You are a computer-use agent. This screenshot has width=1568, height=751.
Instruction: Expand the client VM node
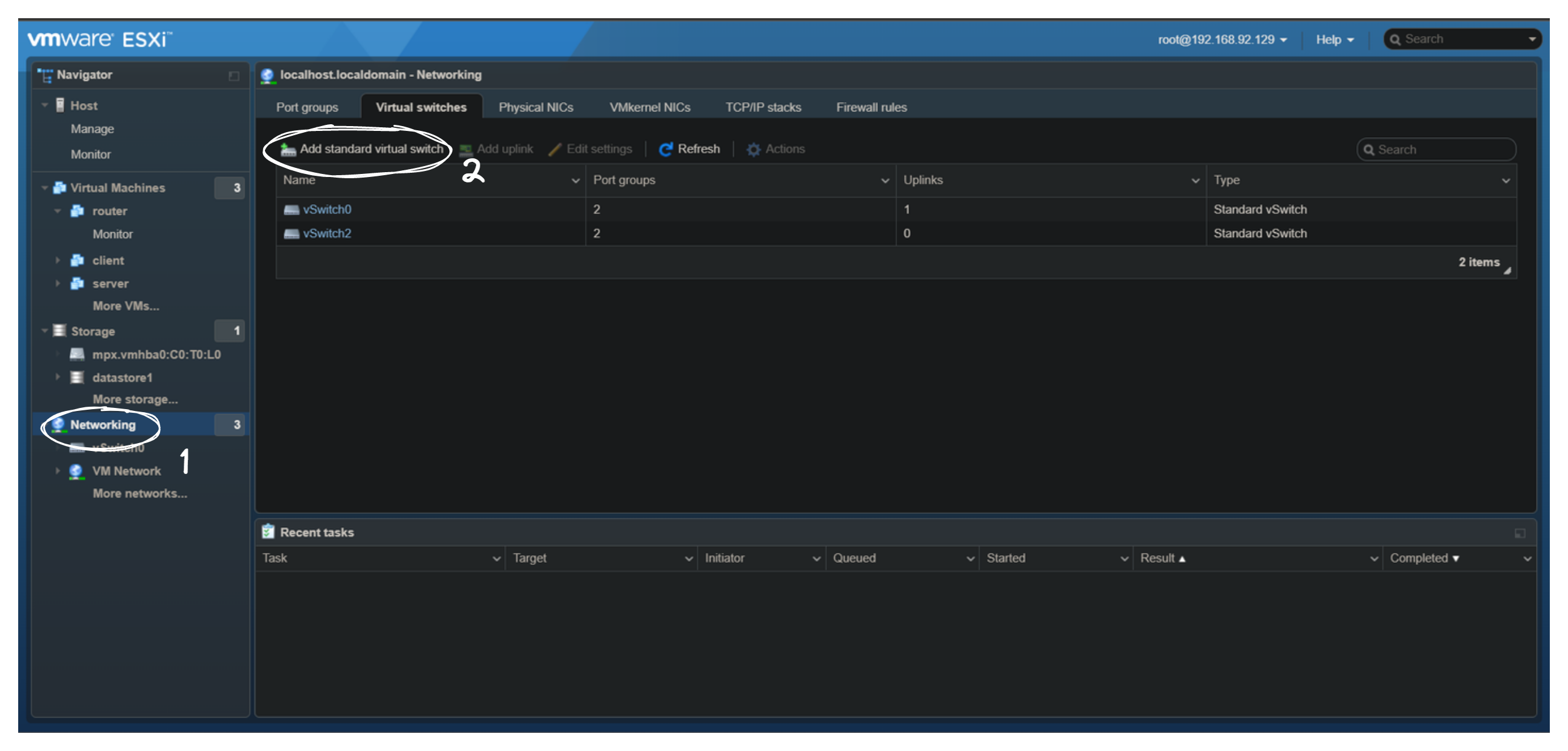58,261
